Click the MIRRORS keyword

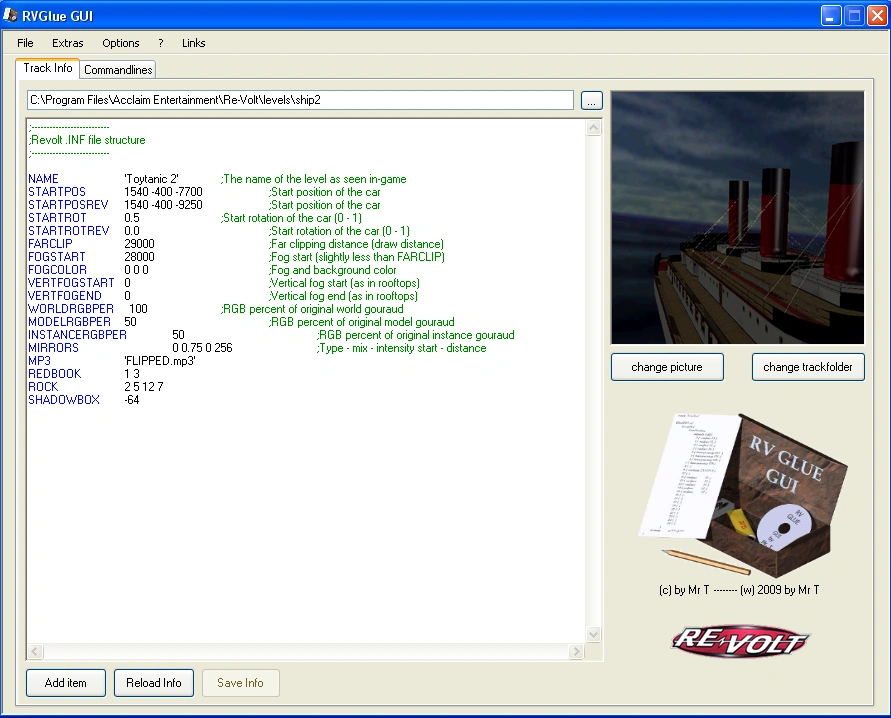tap(53, 349)
